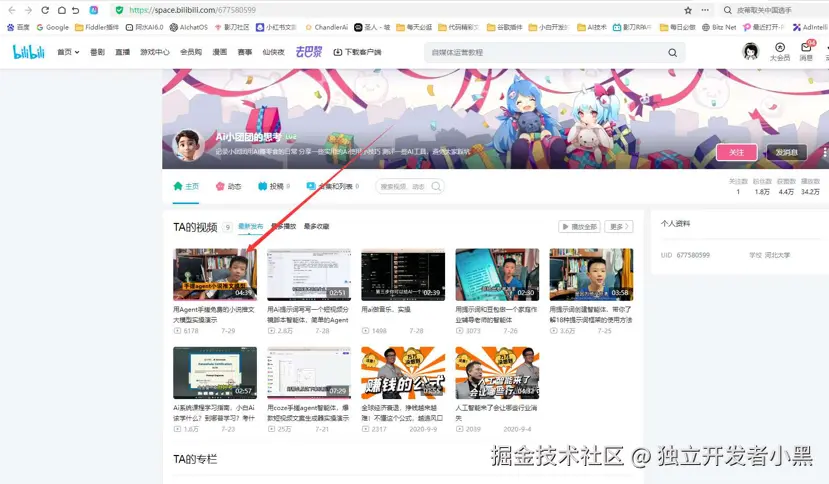The width and height of the screenshot is (829, 484).
Task: Open the 更多 videos expander
Action: [620, 227]
